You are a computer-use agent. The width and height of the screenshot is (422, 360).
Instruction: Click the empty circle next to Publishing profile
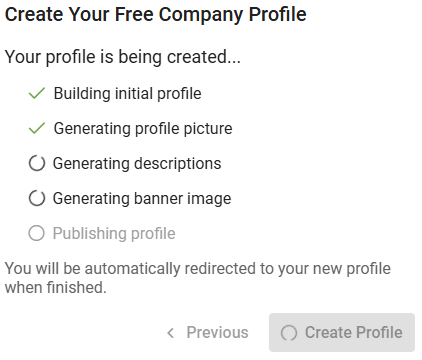(37, 233)
